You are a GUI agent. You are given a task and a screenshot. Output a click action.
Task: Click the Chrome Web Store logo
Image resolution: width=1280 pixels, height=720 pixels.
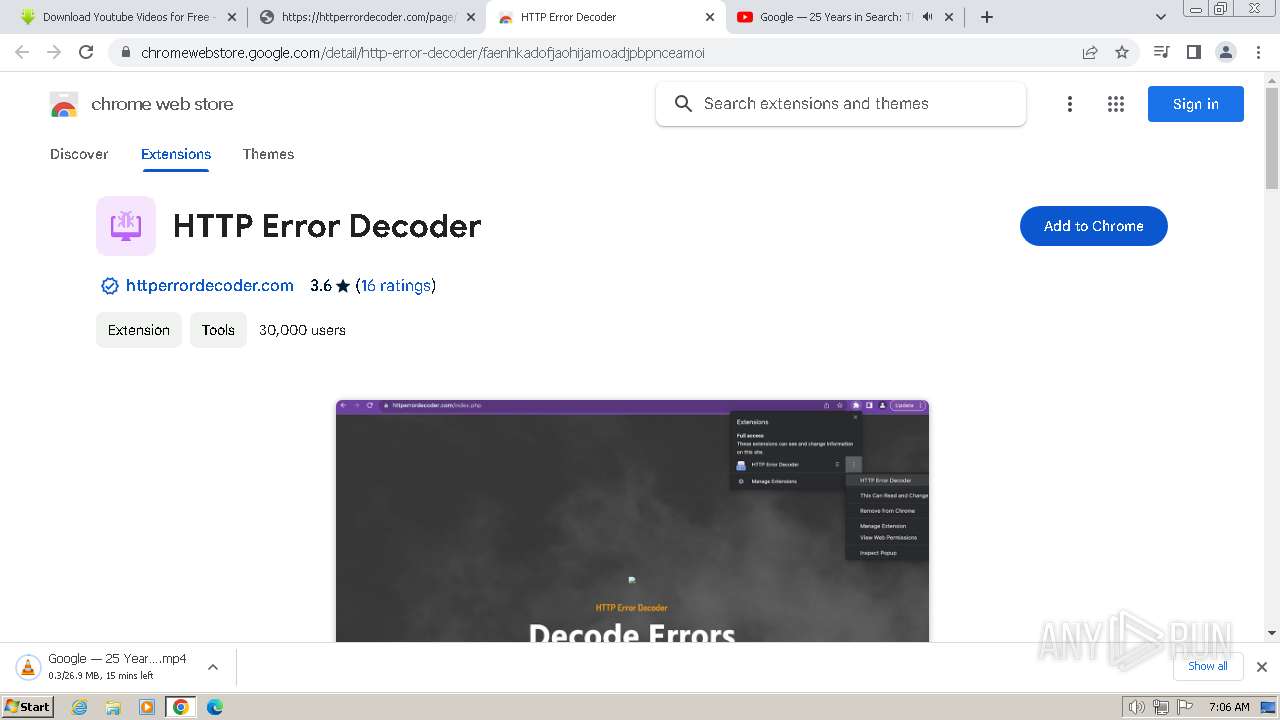64,105
